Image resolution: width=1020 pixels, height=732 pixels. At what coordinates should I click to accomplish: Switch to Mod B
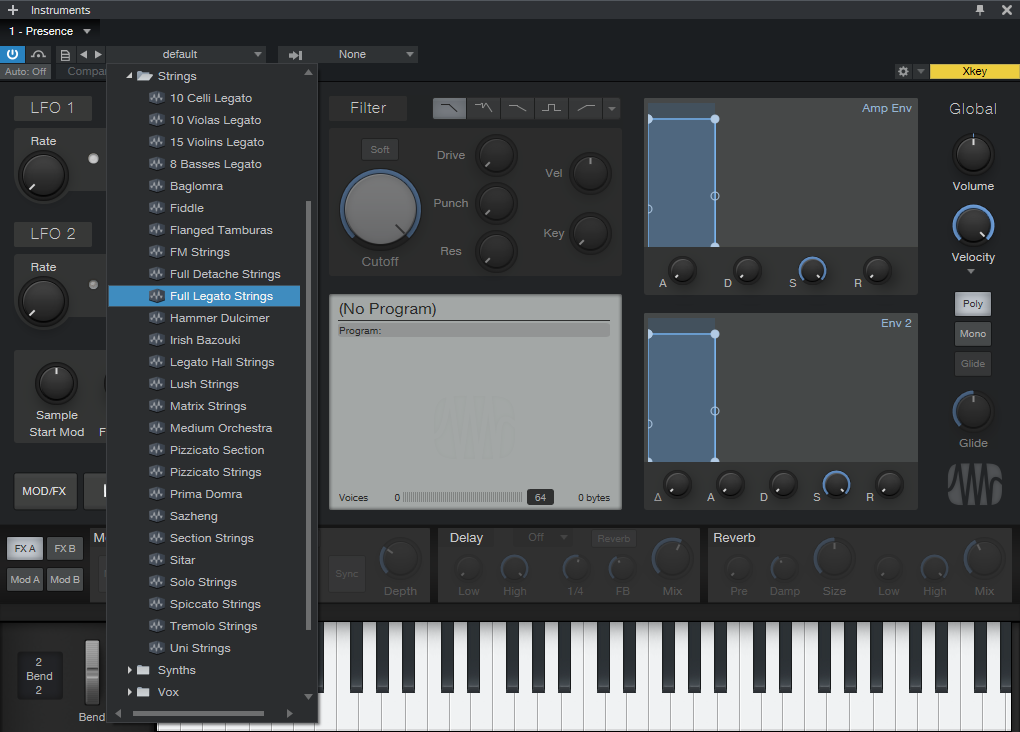[x=64, y=580]
